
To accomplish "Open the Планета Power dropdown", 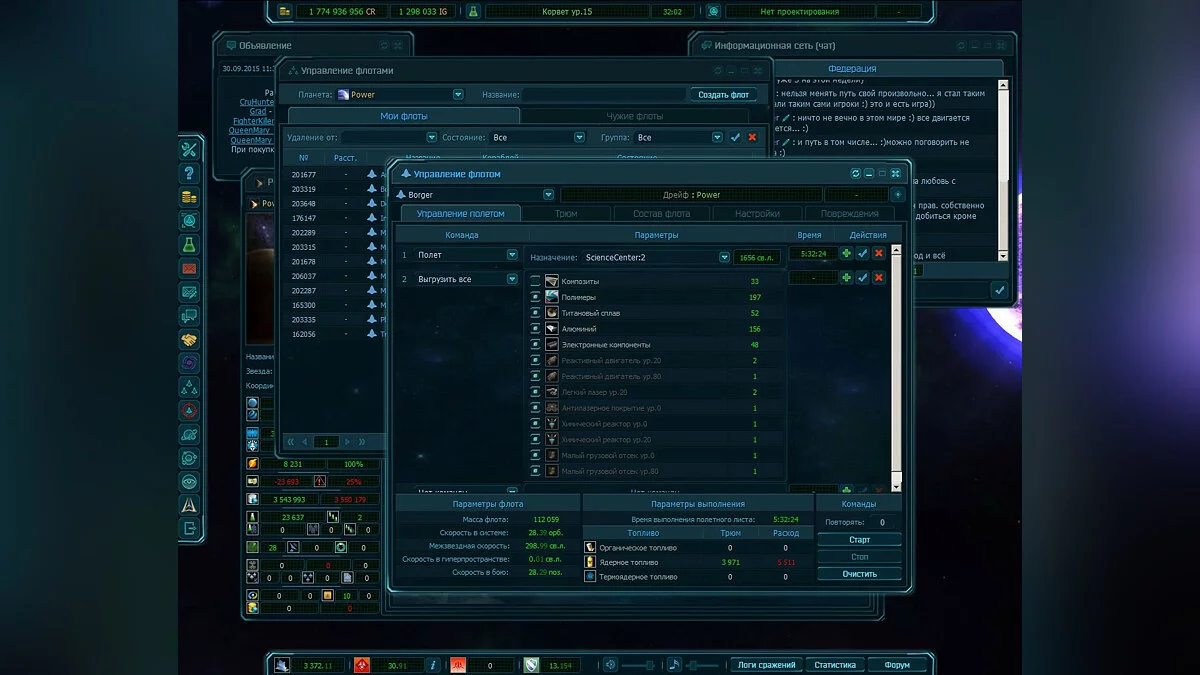I will click(x=458, y=94).
